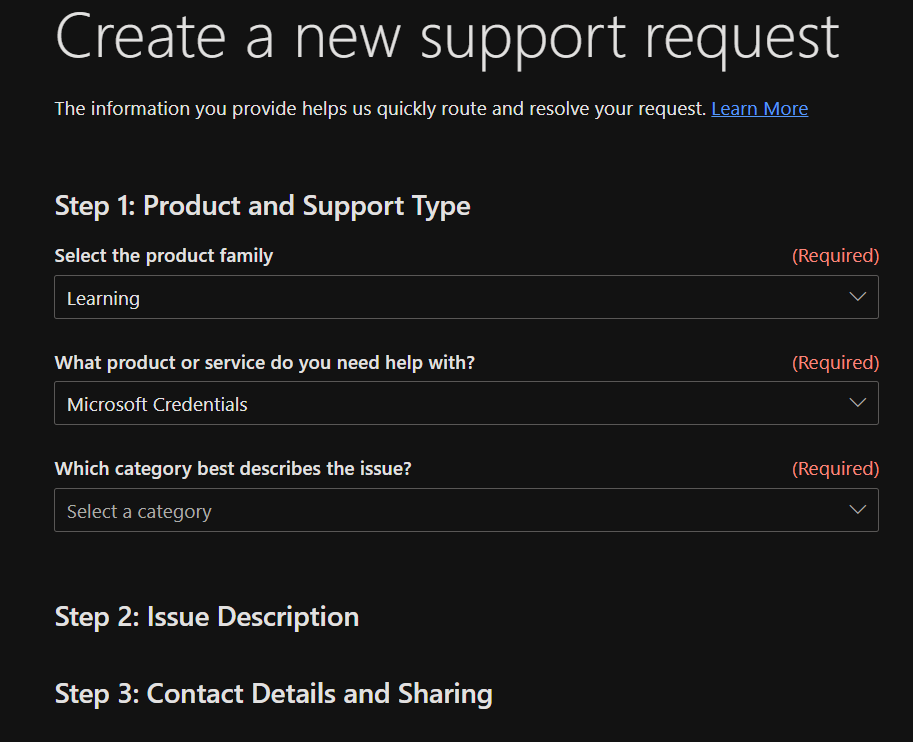913x742 pixels.
Task: Click (Required) beside the product or service question
Action: click(x=836, y=362)
